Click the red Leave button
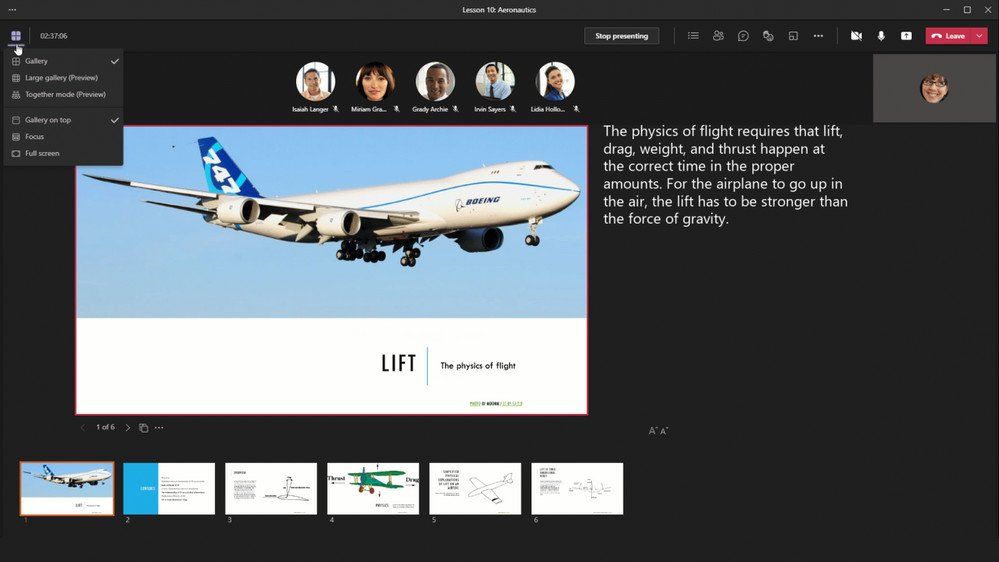 949,36
